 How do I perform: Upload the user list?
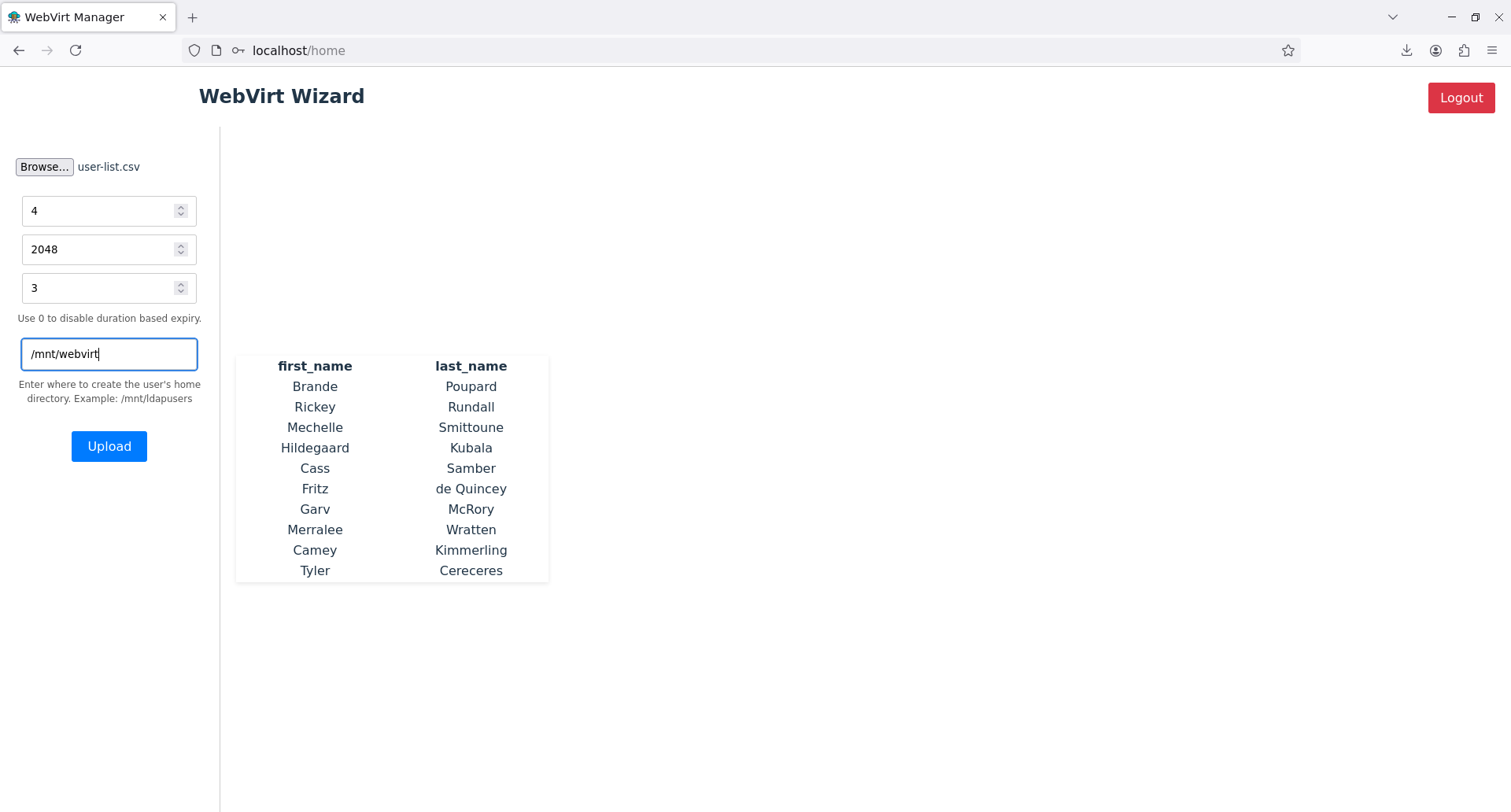(x=109, y=446)
